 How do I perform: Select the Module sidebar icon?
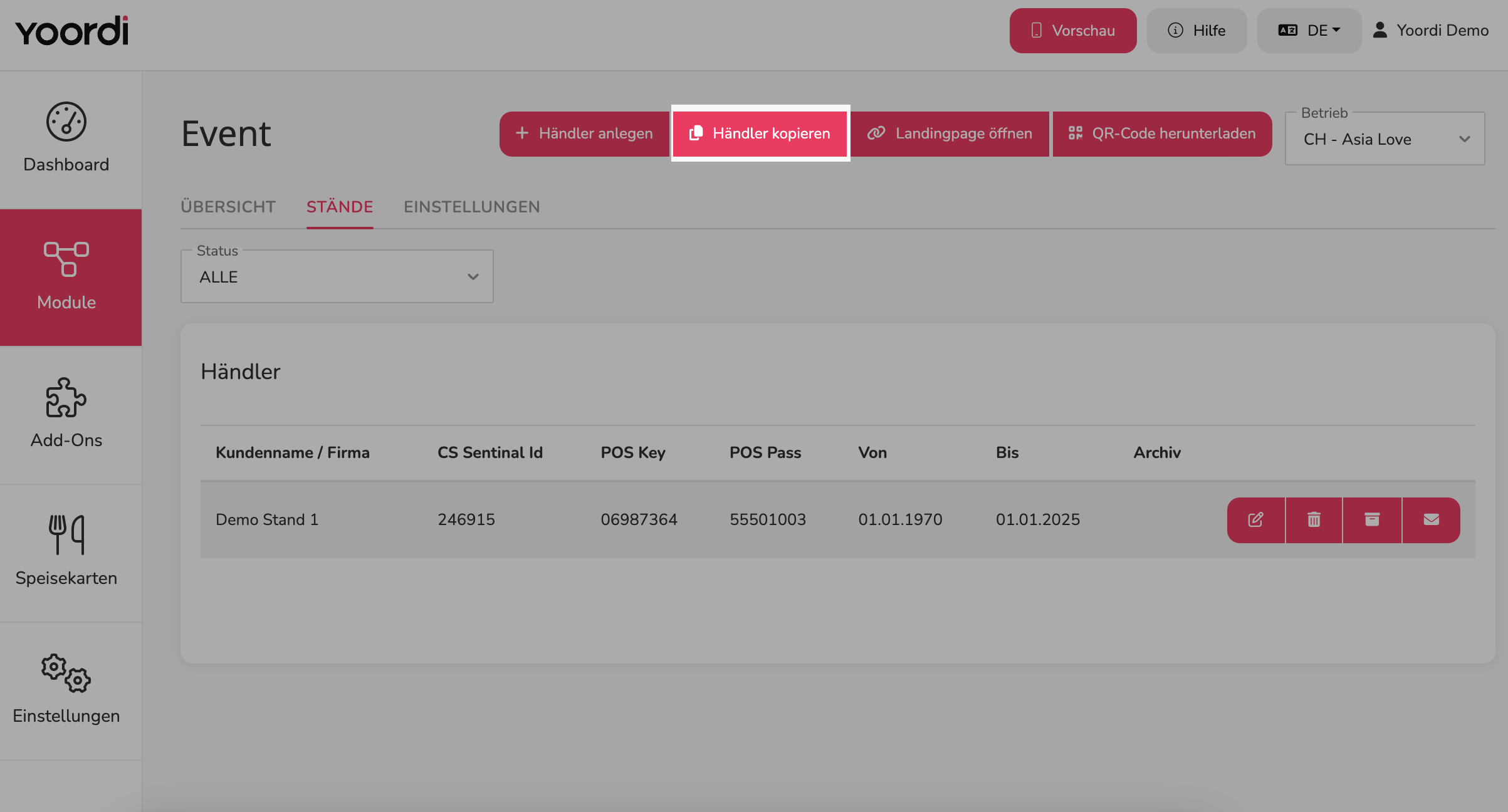pyautogui.click(x=66, y=259)
